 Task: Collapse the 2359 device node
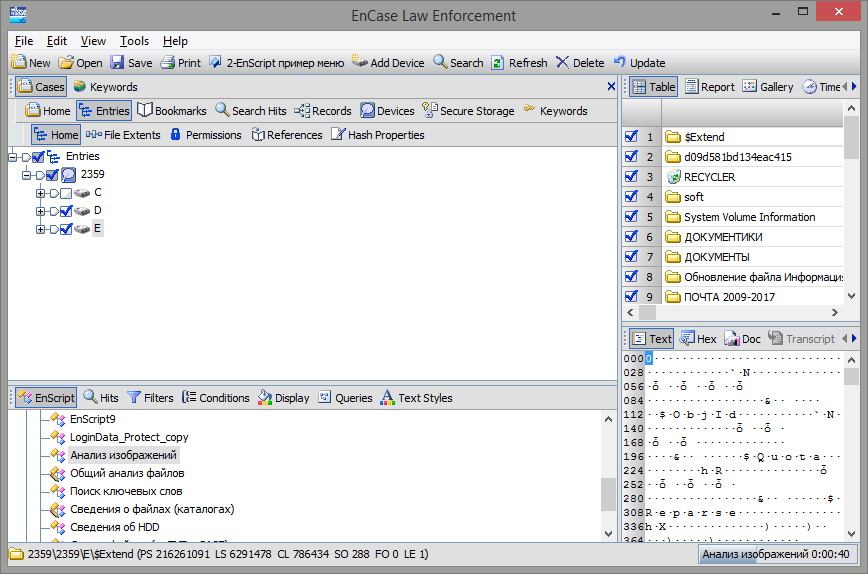pyautogui.click(x=26, y=175)
